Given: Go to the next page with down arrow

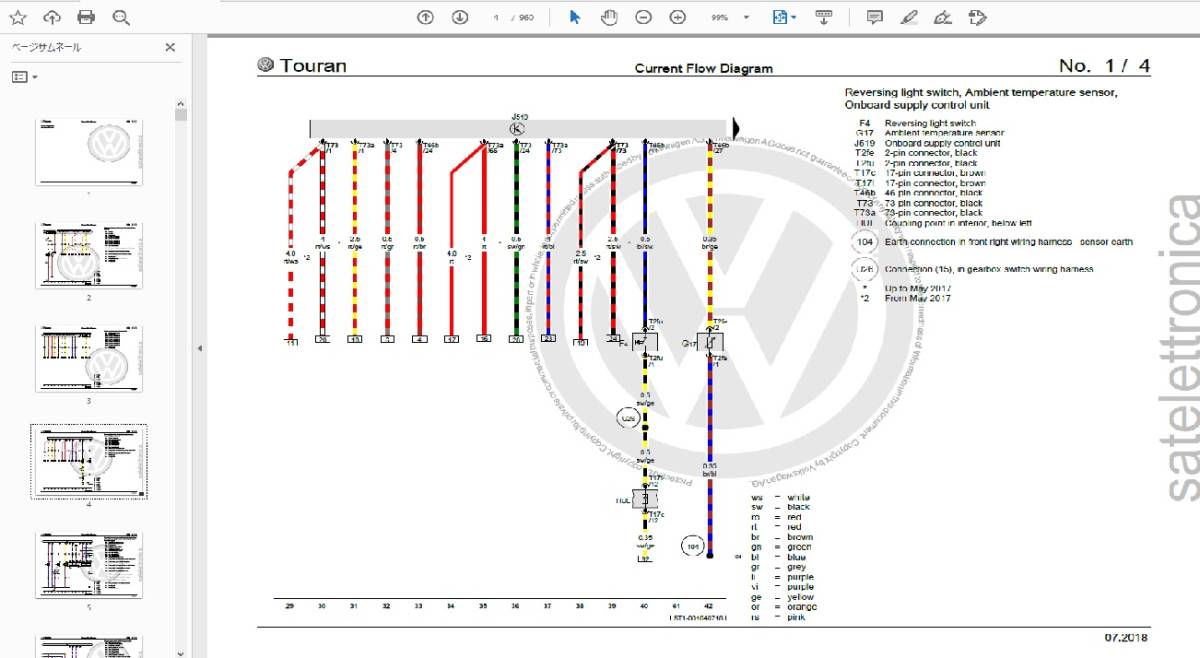Looking at the screenshot, I should 460,17.
